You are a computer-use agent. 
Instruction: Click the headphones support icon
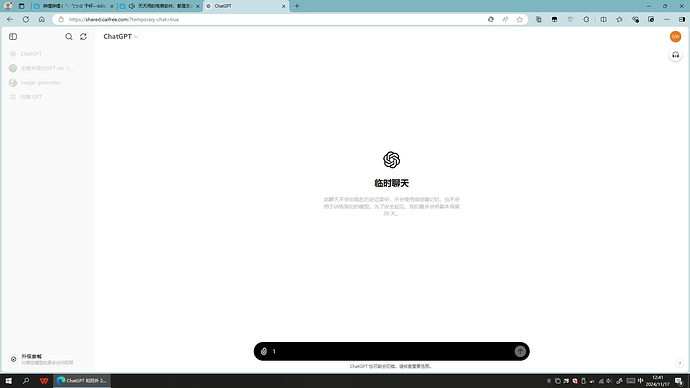click(675, 55)
